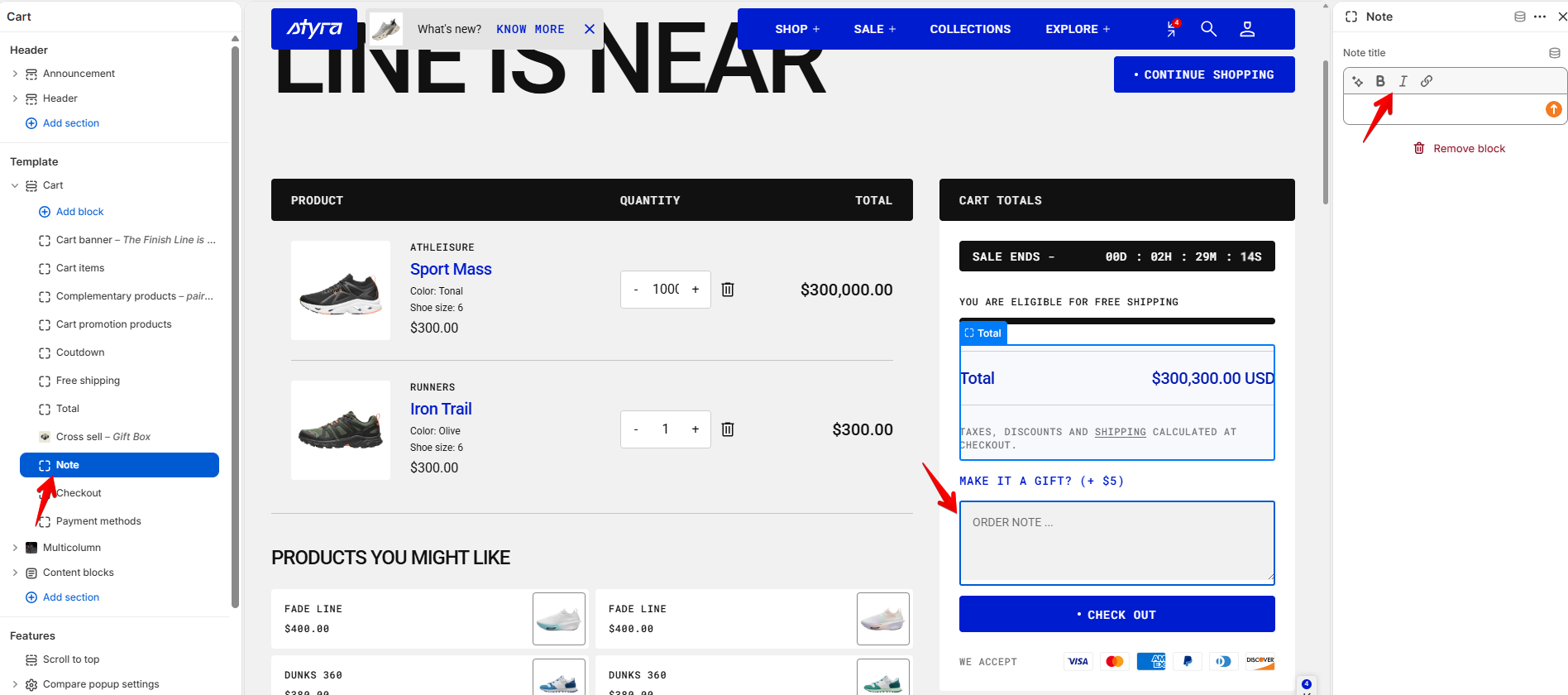Click the Italic formatting icon
The image size is (1568, 695).
1403,81
